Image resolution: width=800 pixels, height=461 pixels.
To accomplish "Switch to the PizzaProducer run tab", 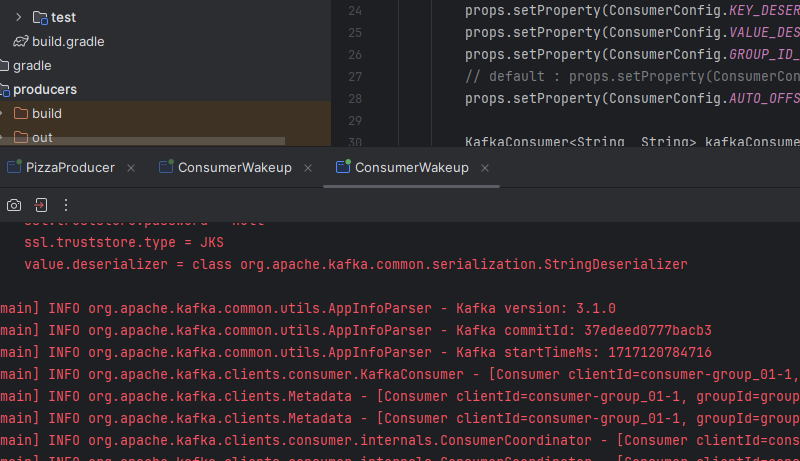I will coord(70,167).
